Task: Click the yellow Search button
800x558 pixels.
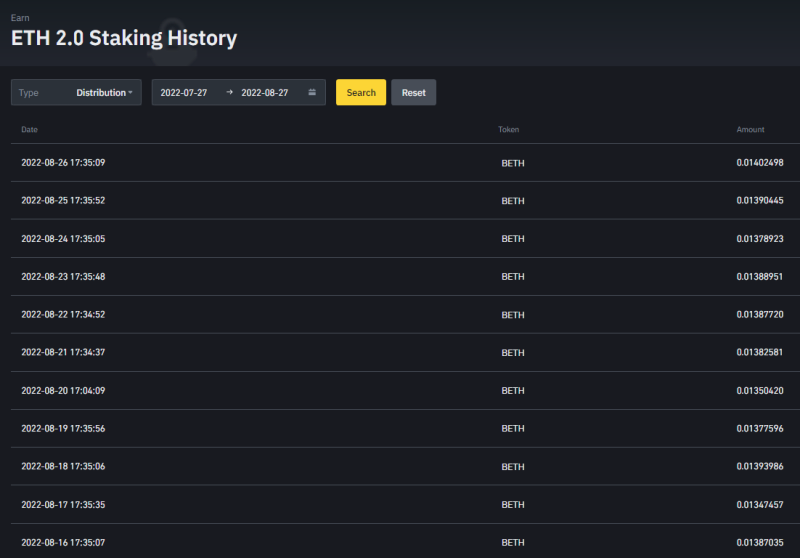Action: [361, 92]
